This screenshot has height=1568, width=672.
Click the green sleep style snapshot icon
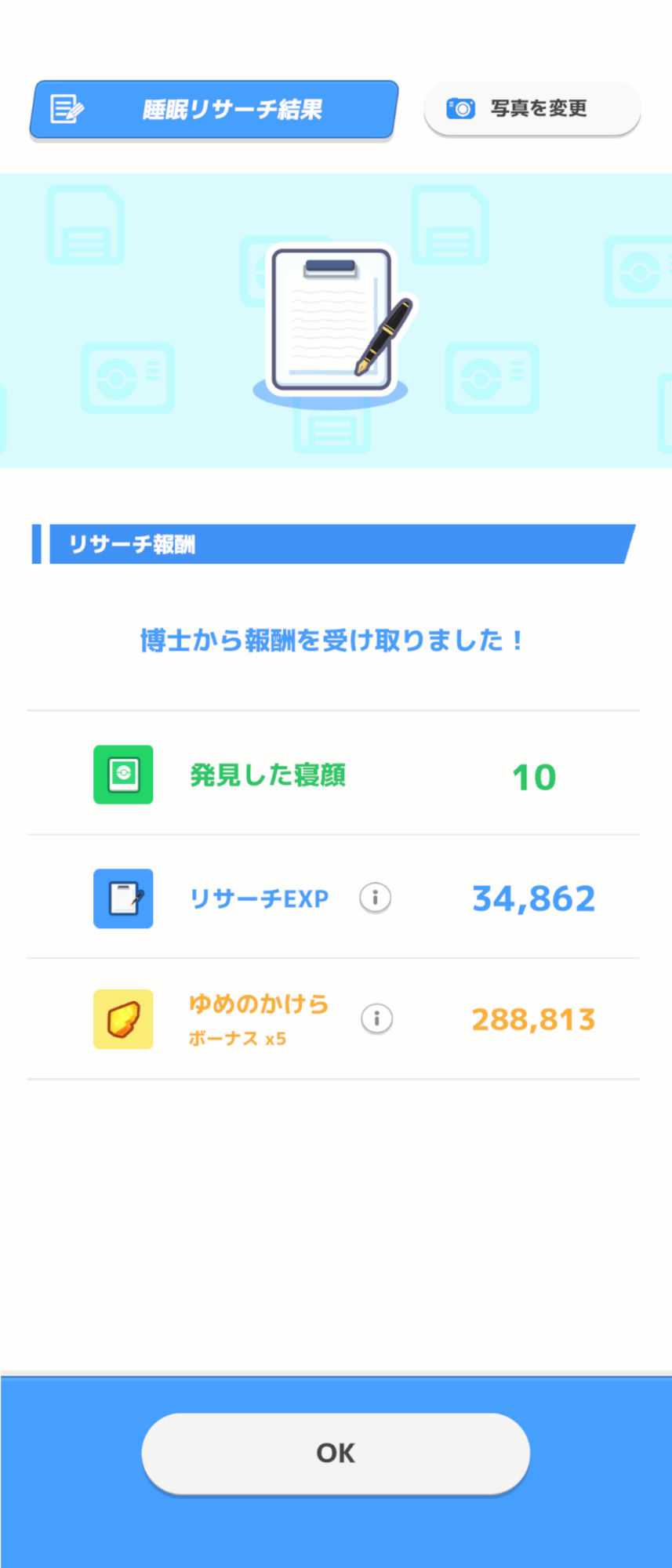(123, 775)
